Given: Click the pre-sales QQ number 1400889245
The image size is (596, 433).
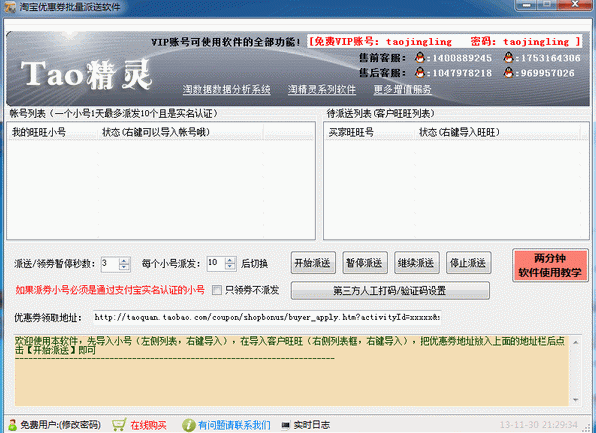Looking at the screenshot, I should pyautogui.click(x=462, y=58).
